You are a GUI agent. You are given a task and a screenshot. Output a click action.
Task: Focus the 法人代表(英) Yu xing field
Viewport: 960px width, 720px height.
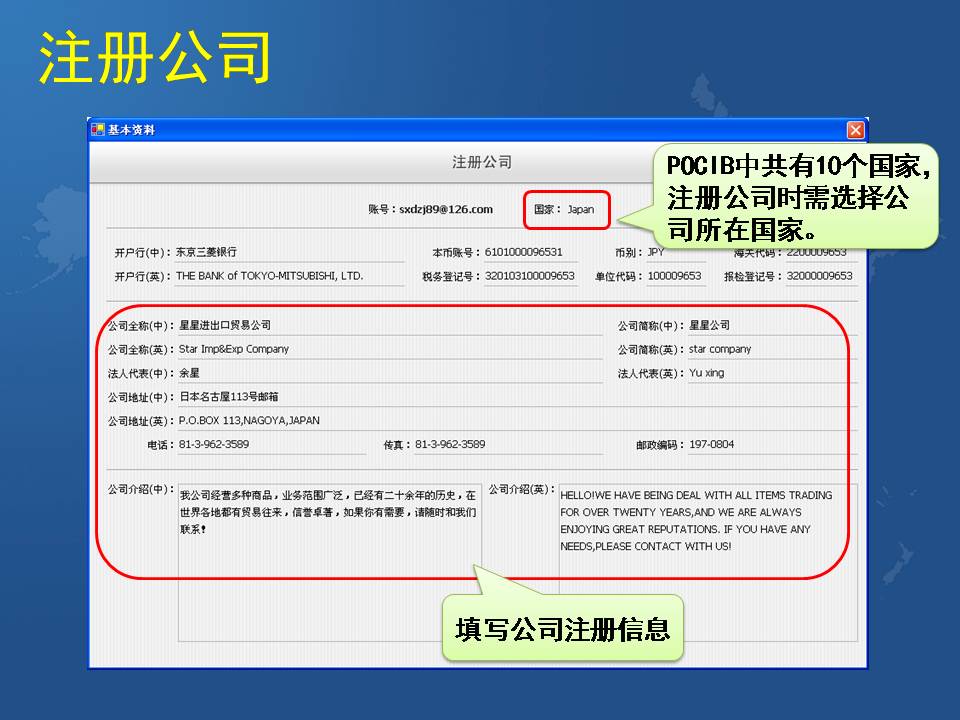pos(770,373)
